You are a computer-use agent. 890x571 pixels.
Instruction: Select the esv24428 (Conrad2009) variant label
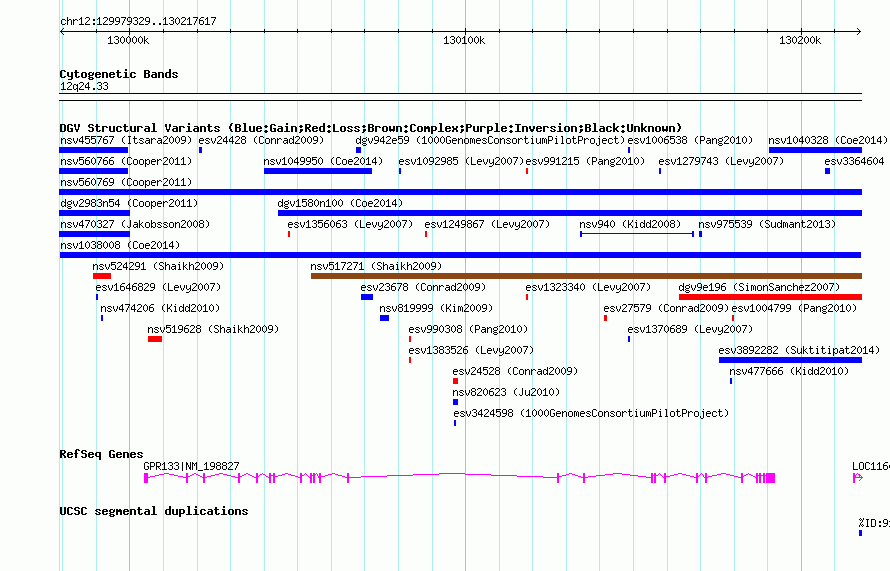point(261,140)
